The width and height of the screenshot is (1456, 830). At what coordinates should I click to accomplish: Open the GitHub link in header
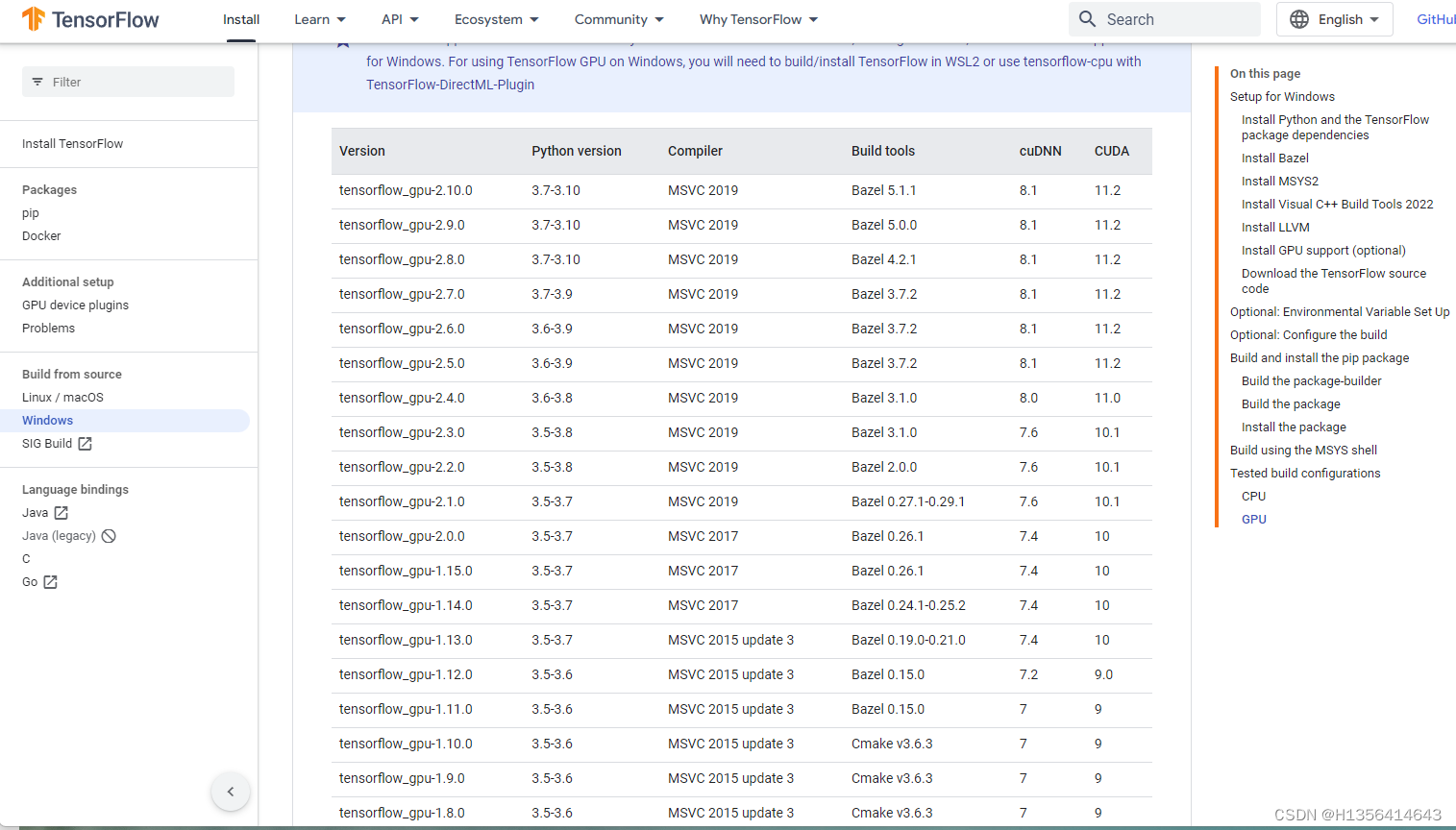click(x=1436, y=19)
